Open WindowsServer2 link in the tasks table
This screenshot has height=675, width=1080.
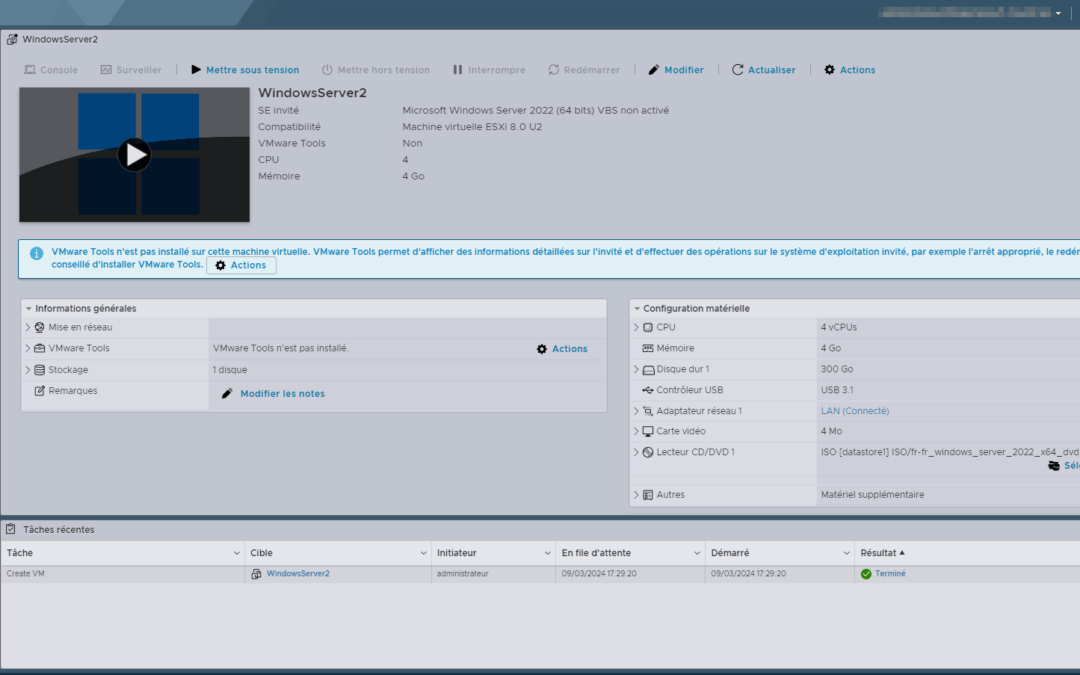[298, 574]
